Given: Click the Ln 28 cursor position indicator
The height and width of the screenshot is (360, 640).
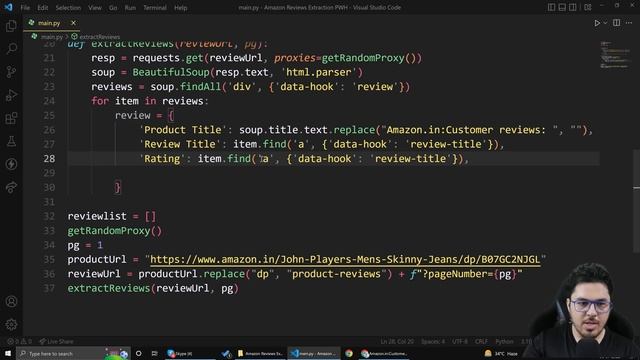Looking at the screenshot, I should point(397,341).
